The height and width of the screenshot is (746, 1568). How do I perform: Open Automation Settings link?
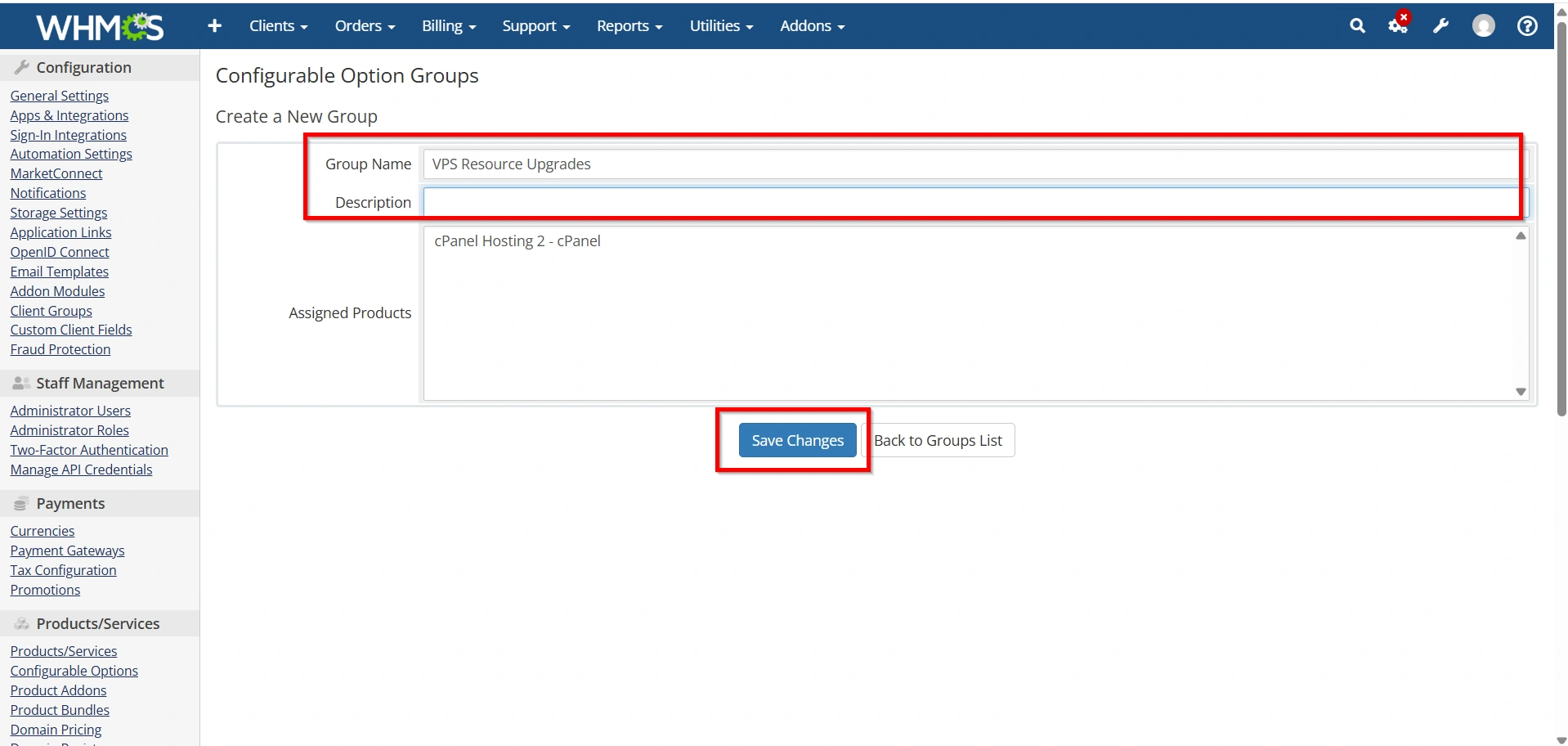coord(70,154)
